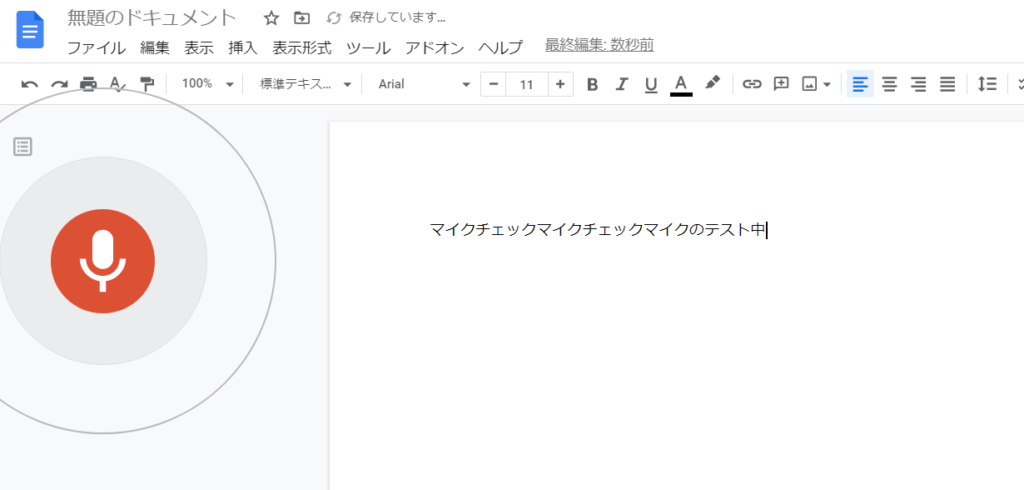Open the 標準テキスト style dropdown

pyautogui.click(x=306, y=84)
